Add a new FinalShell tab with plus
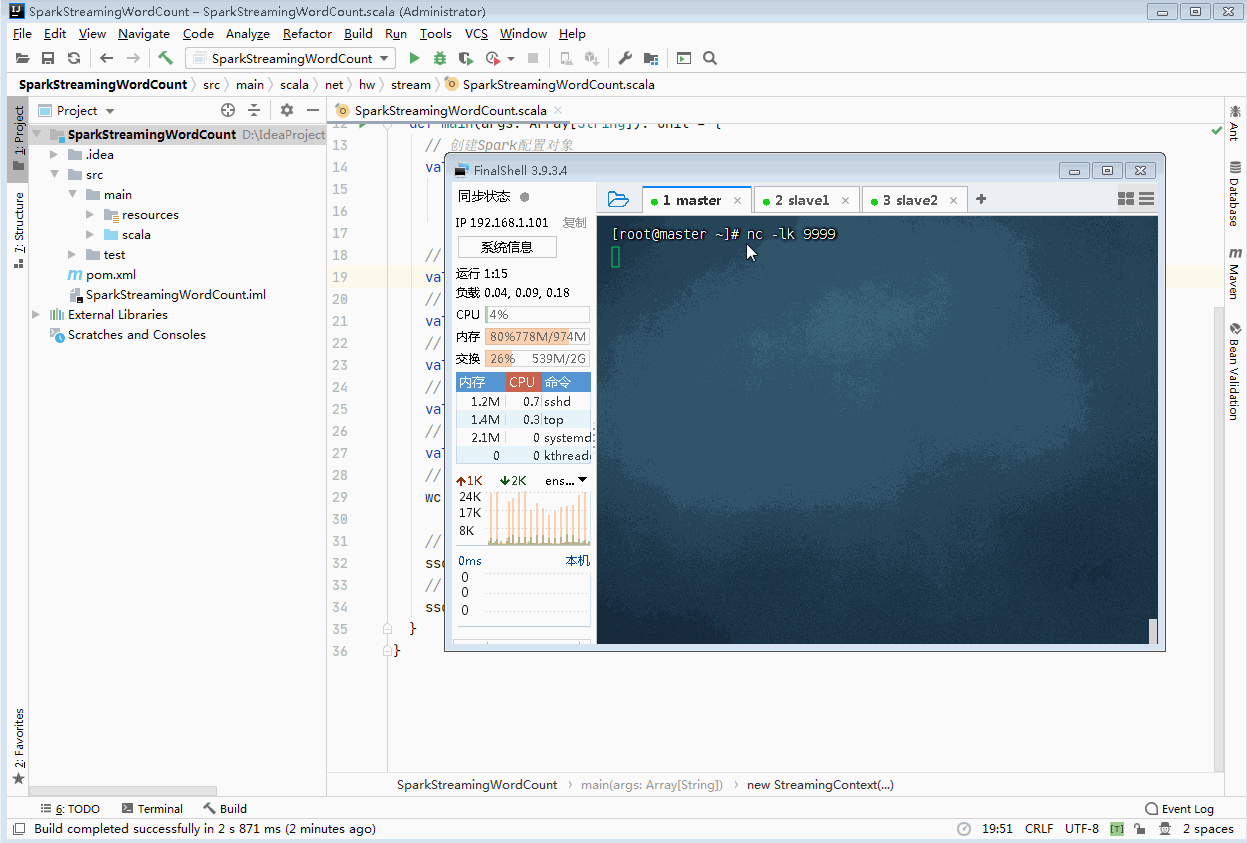This screenshot has width=1247, height=843. point(981,199)
